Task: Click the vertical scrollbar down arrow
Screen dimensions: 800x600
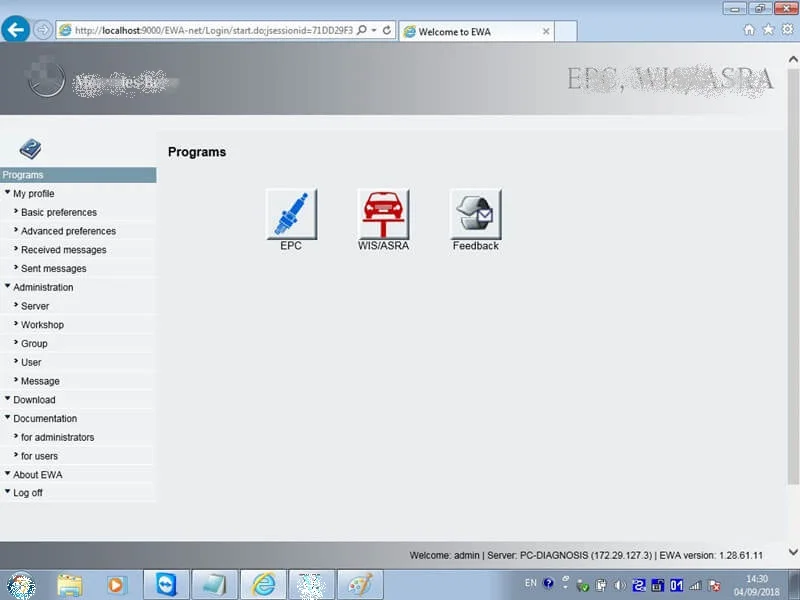Action: tap(793, 552)
